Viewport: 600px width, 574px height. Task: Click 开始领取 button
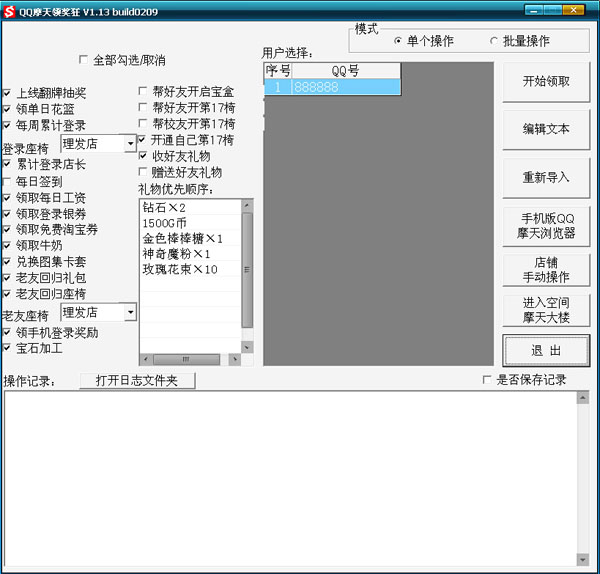(546, 82)
